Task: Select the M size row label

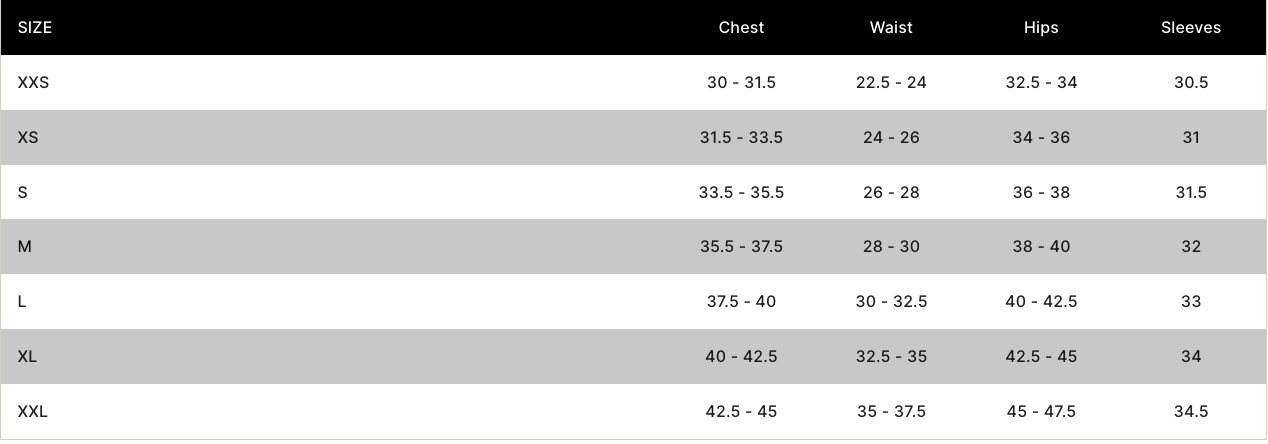Action: click(25, 247)
